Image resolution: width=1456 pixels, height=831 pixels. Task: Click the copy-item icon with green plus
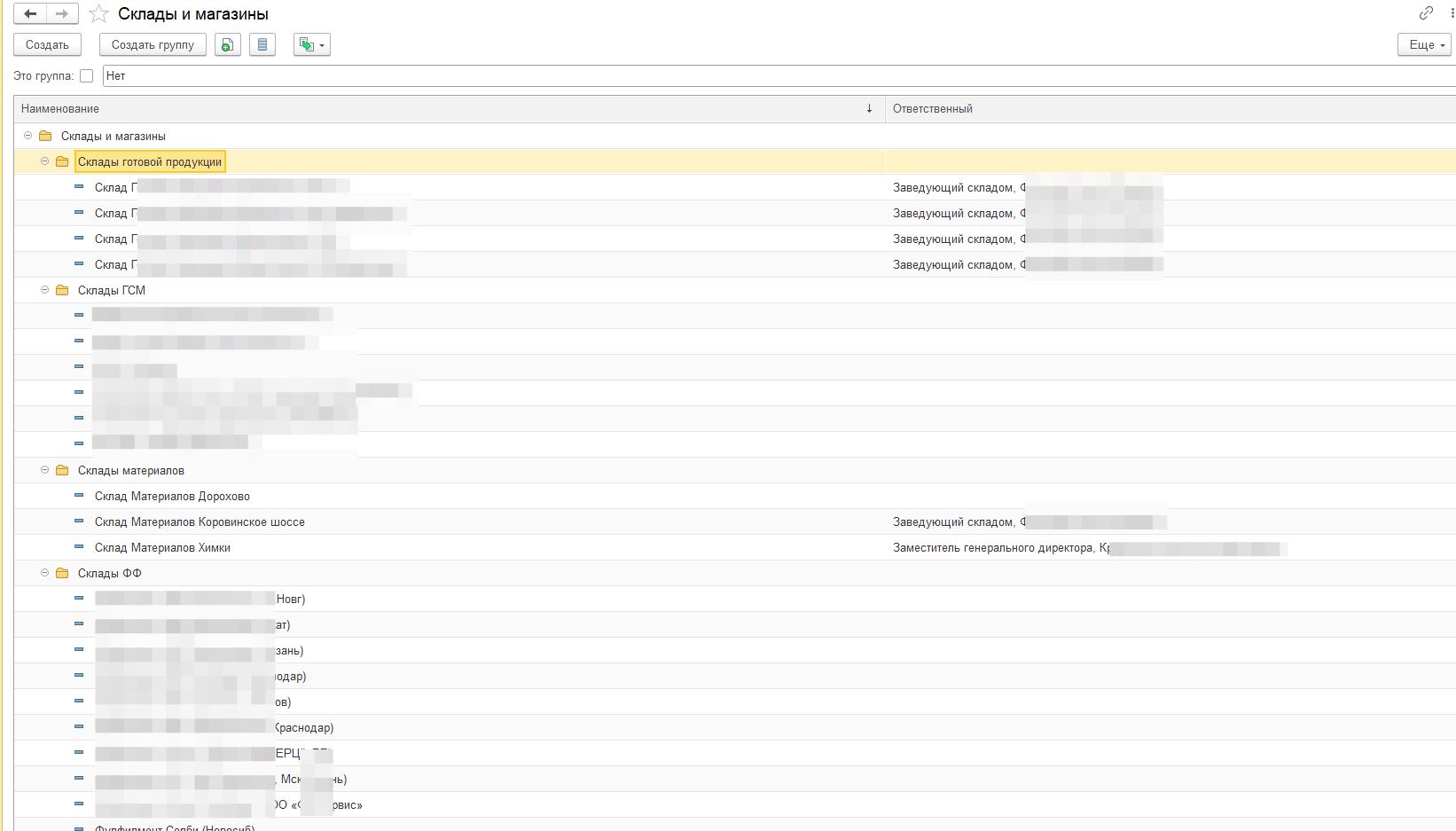[228, 45]
